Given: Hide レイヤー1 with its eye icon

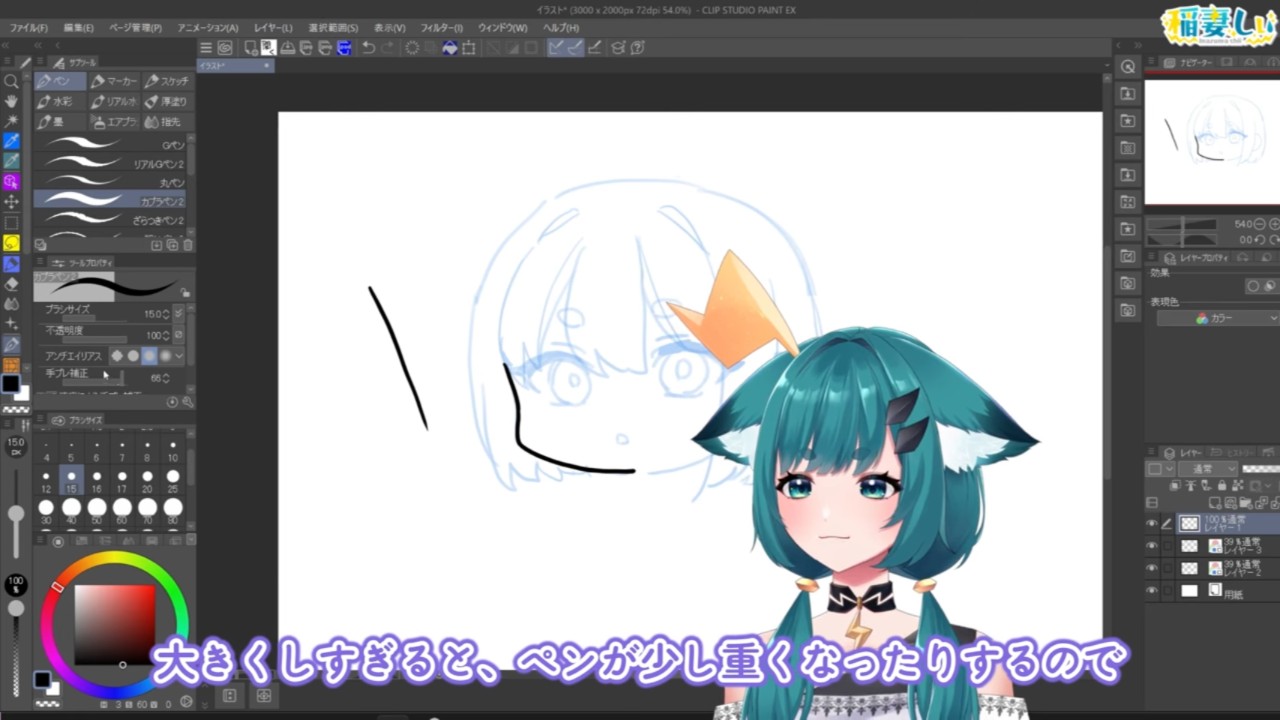Looking at the screenshot, I should pyautogui.click(x=1151, y=524).
